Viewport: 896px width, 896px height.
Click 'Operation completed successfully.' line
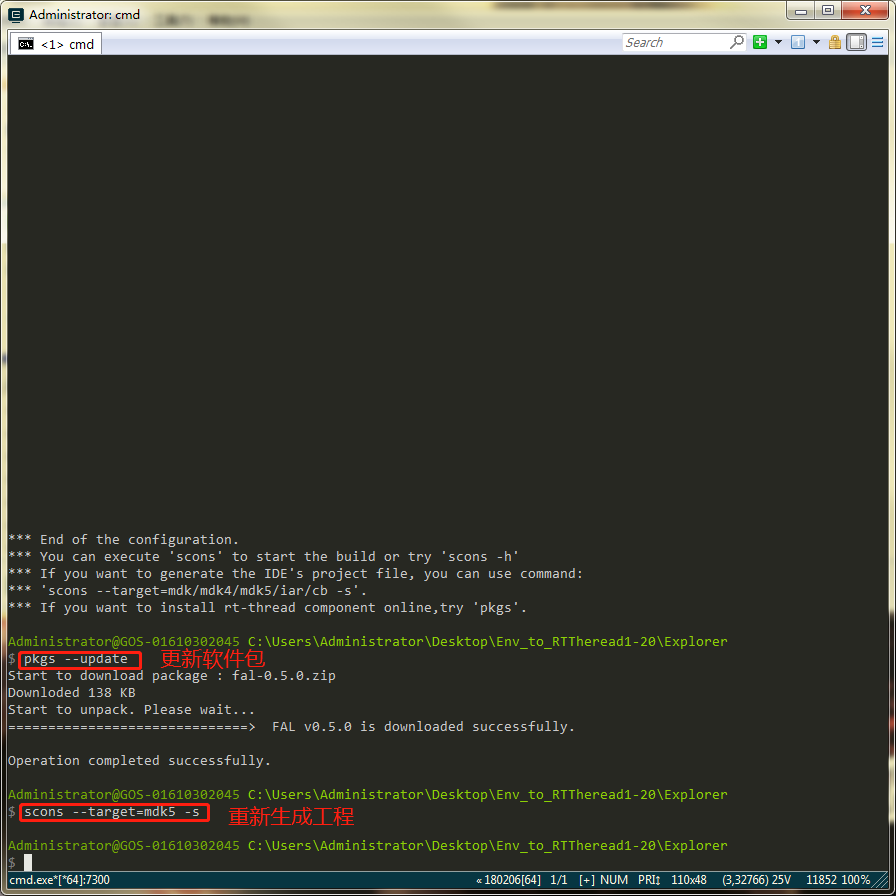tap(139, 761)
